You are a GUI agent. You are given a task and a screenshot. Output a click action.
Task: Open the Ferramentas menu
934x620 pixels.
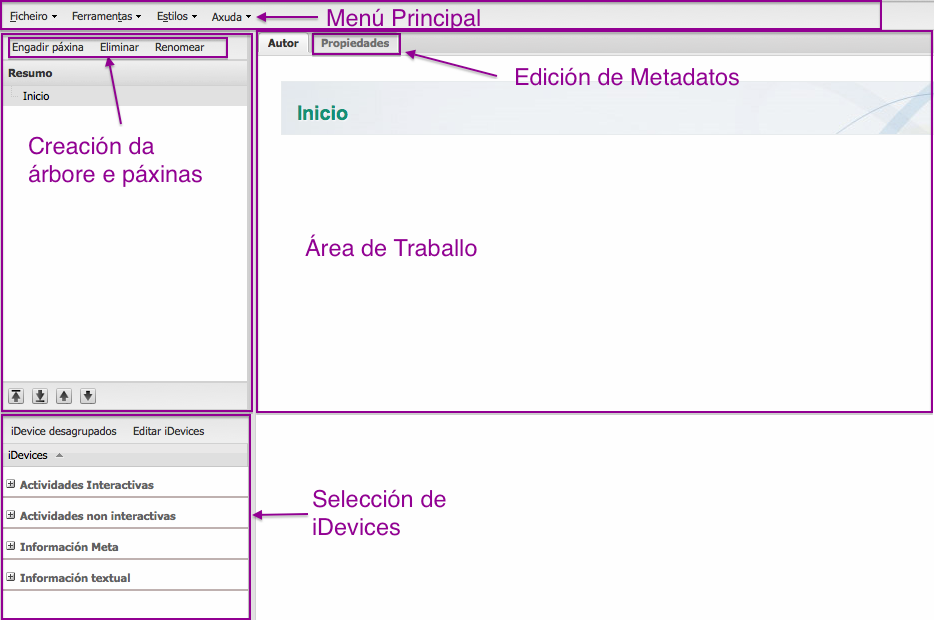point(103,15)
